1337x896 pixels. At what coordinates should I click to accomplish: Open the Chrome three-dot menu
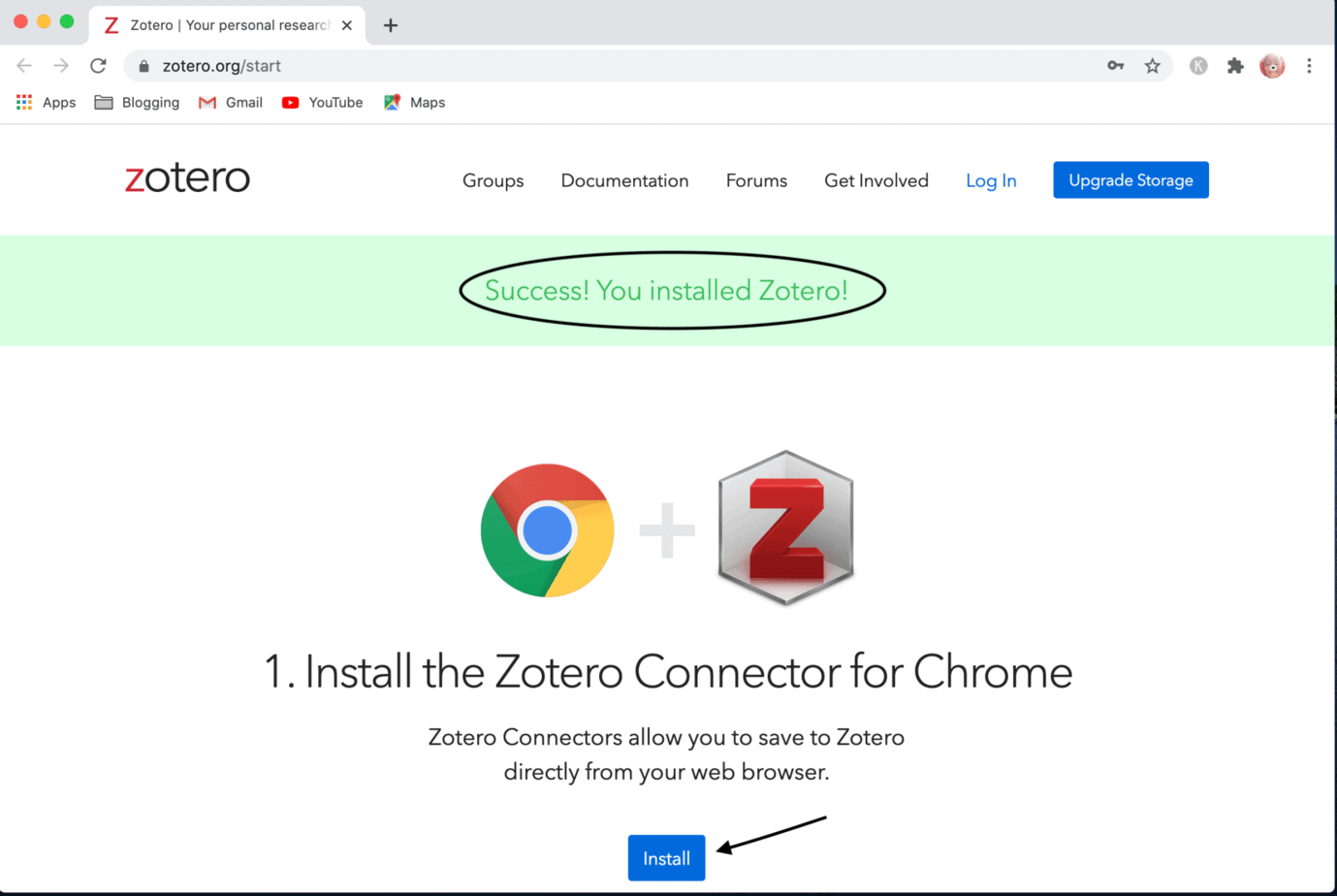tap(1310, 65)
